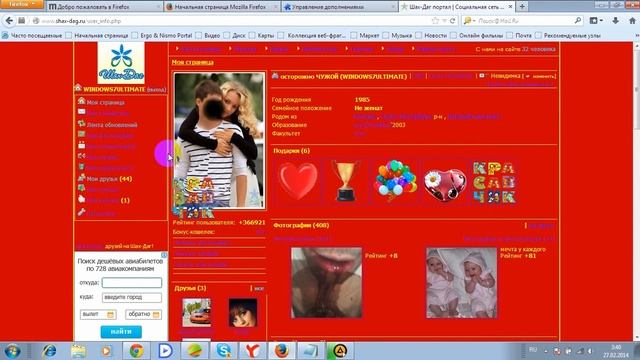Open the colorful balloons gift
Viewport: 640px width, 360px height.
[396, 181]
